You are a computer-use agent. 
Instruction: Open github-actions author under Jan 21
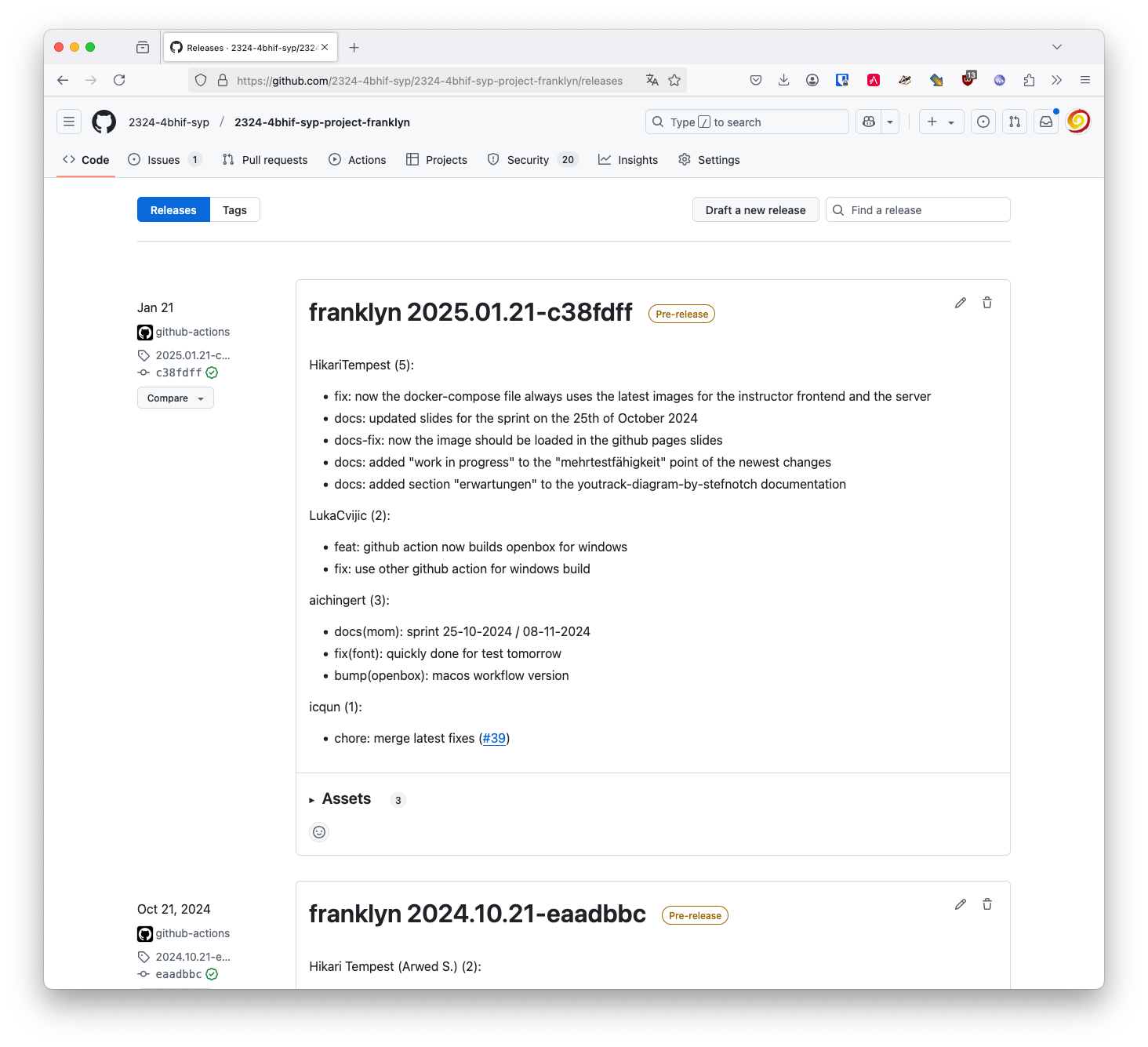click(x=192, y=333)
